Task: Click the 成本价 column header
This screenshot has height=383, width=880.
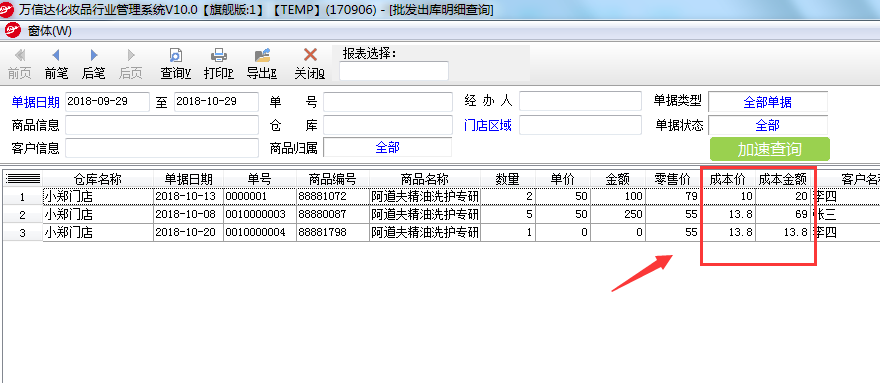Action: [x=728, y=180]
